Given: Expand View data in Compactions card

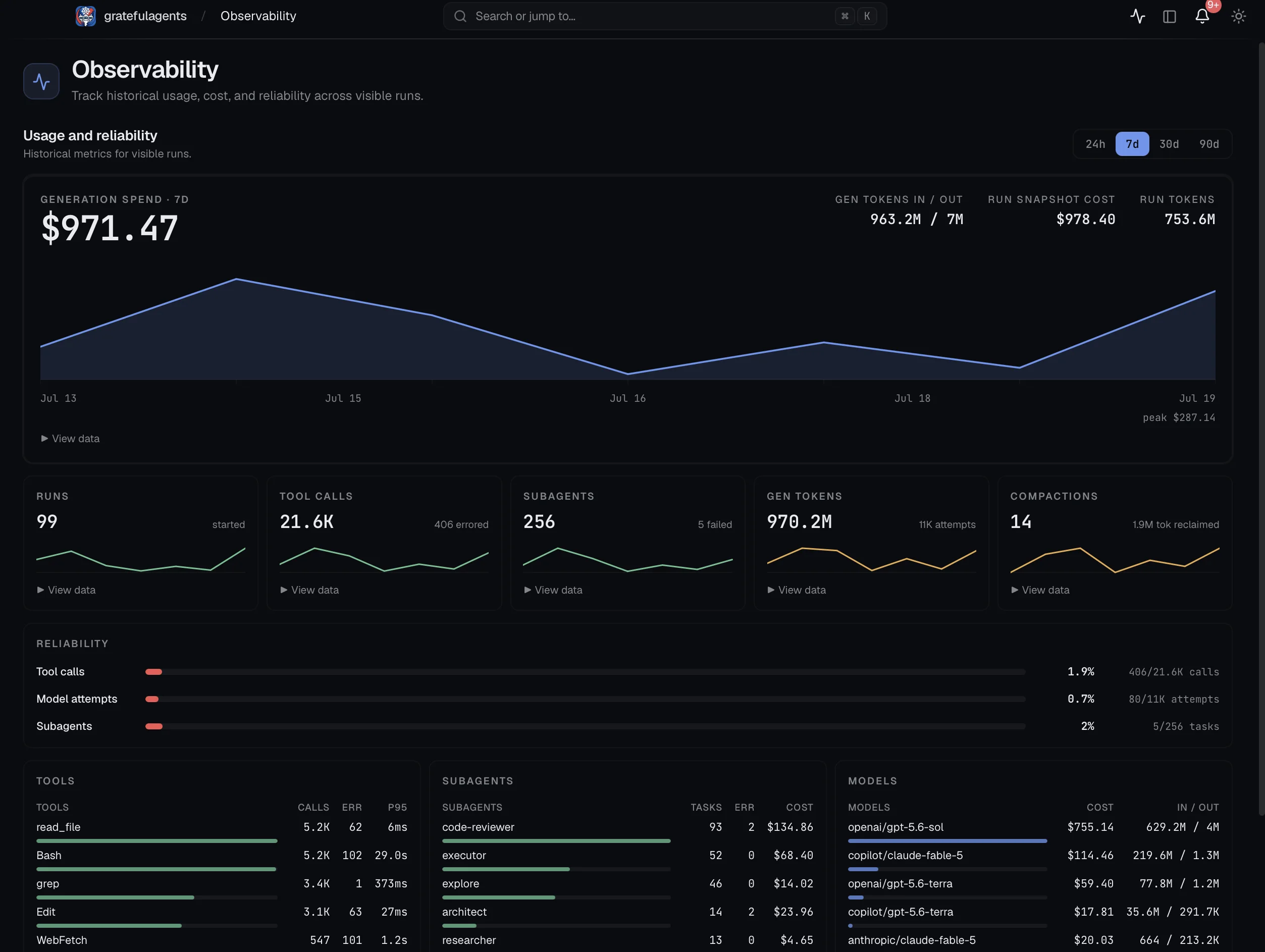Looking at the screenshot, I should tap(1040, 590).
